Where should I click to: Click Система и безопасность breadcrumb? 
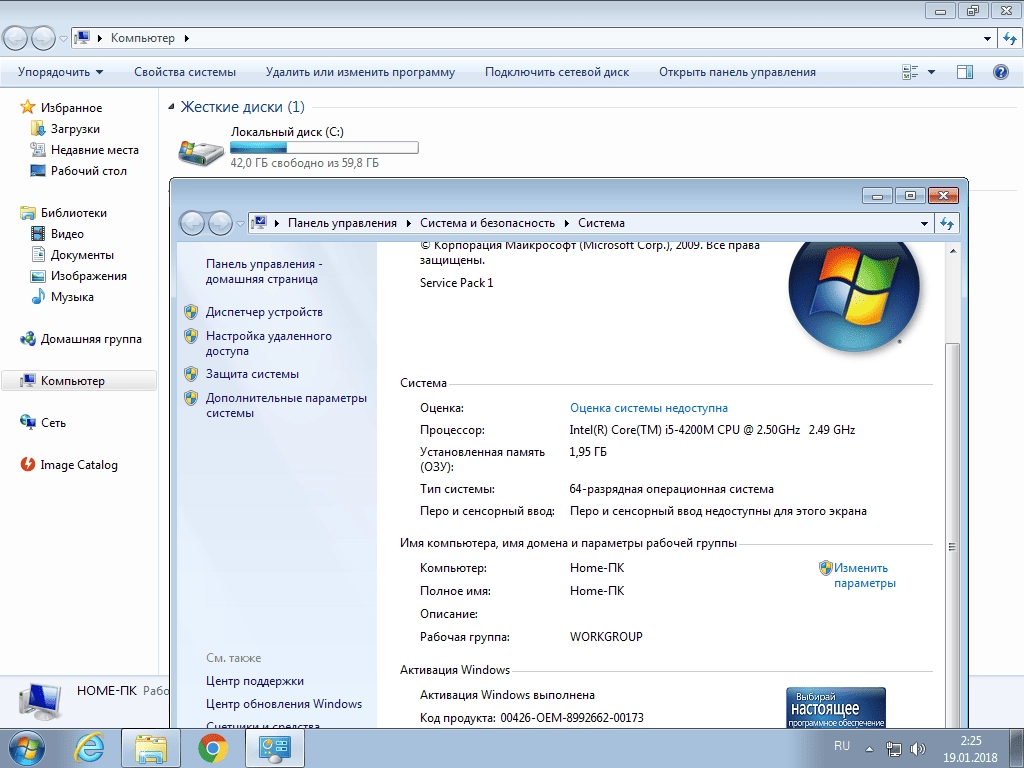pos(487,223)
